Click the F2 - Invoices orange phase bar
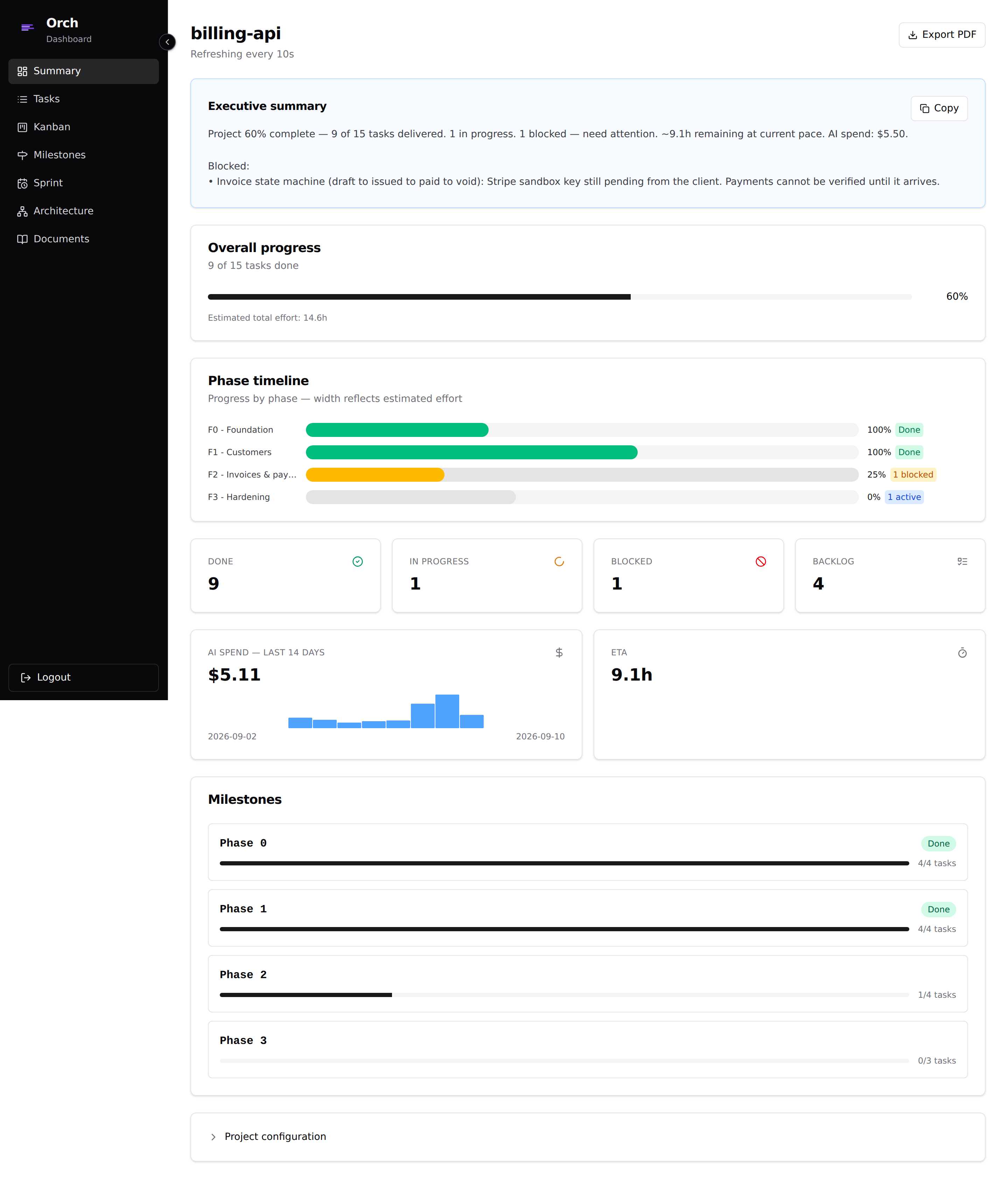 click(x=375, y=475)
